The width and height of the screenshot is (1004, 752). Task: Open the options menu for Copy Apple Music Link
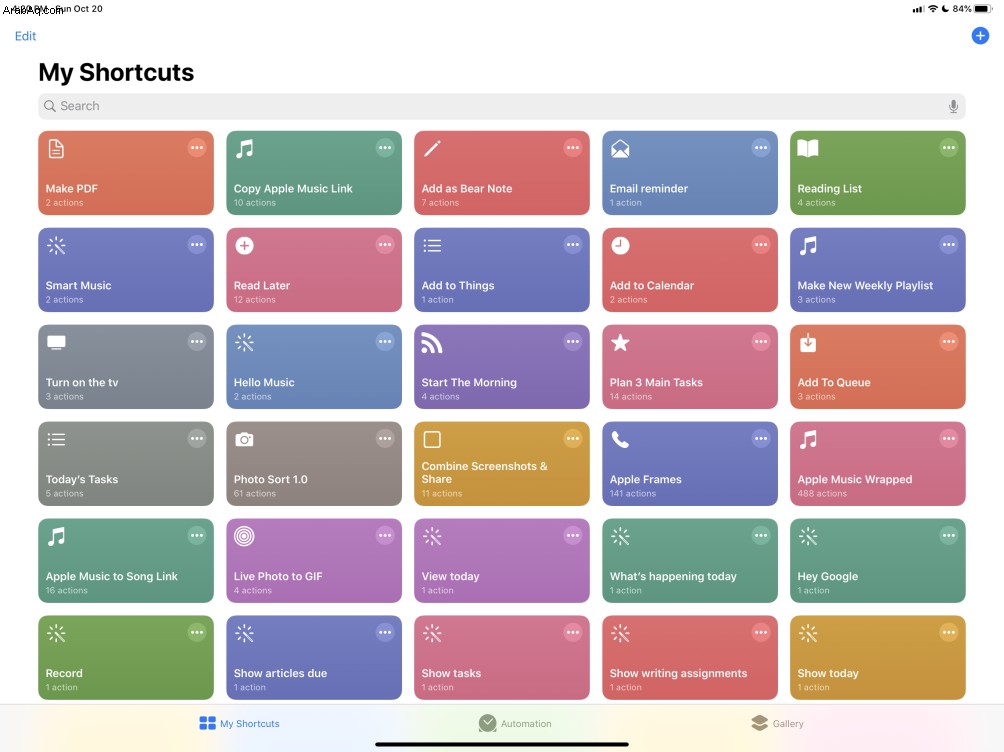[385, 148]
